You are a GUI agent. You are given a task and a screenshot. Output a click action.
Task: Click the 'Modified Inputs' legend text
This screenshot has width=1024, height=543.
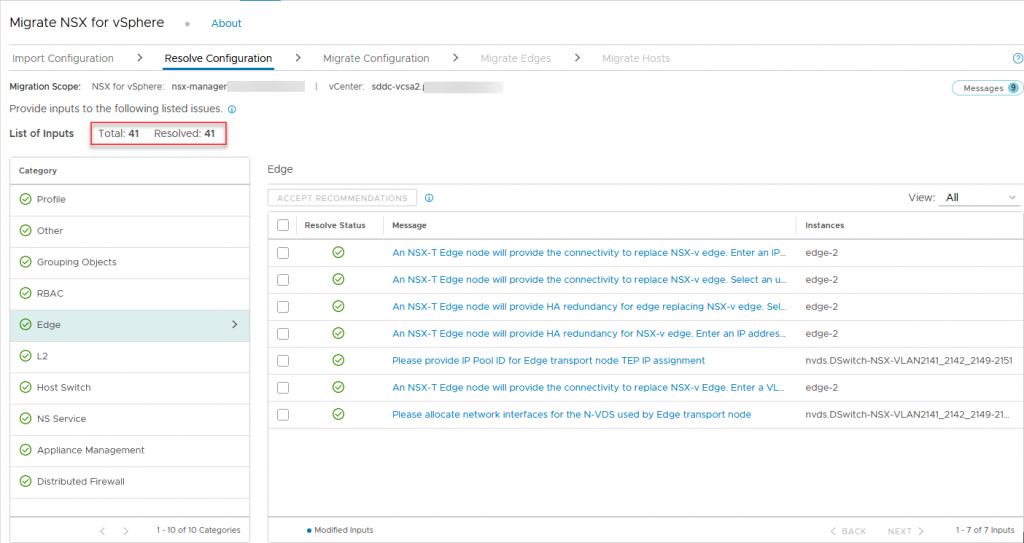click(x=344, y=531)
